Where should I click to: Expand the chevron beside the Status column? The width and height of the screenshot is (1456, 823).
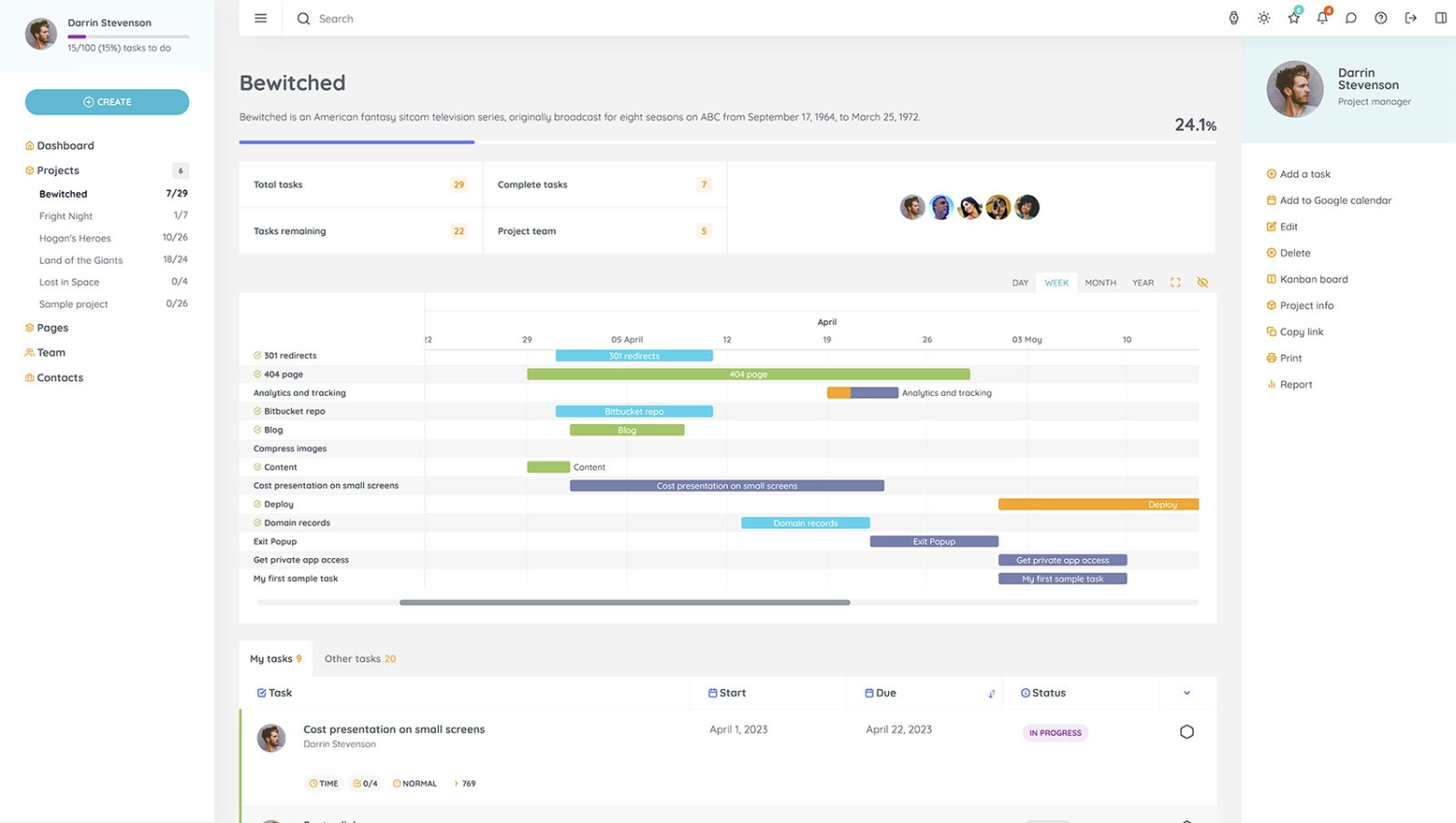coord(1186,693)
